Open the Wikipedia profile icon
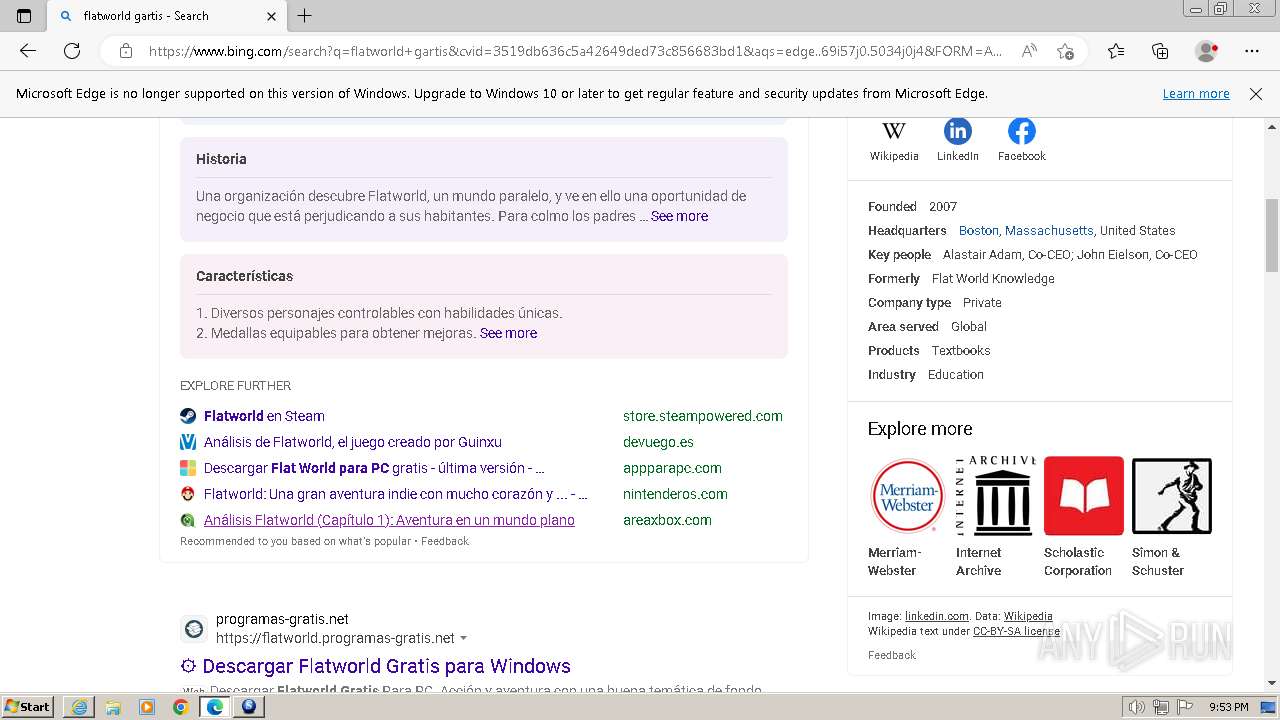The image size is (1280, 720). pos(893,131)
